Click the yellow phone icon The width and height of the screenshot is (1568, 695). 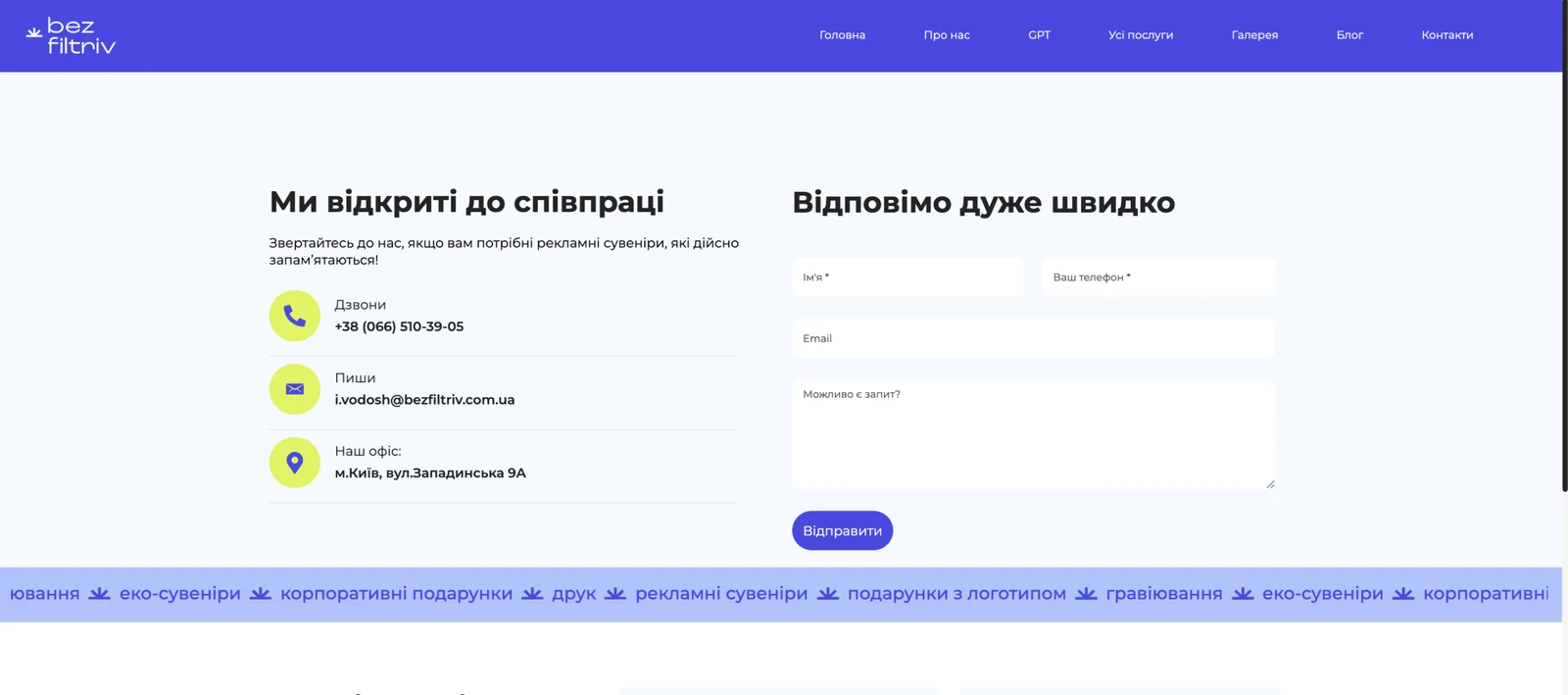click(295, 316)
